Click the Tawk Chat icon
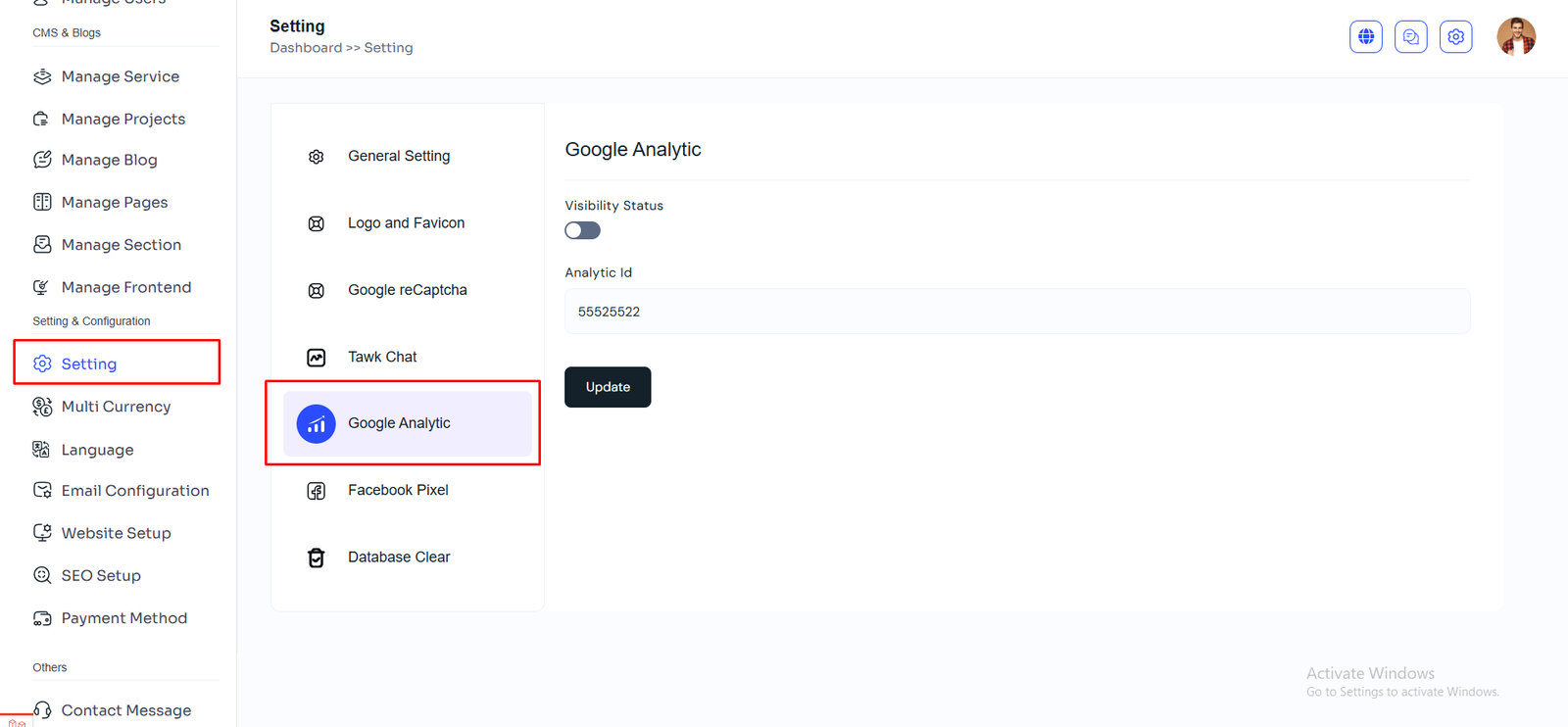Image resolution: width=1568 pixels, height=727 pixels. pyautogui.click(x=316, y=358)
